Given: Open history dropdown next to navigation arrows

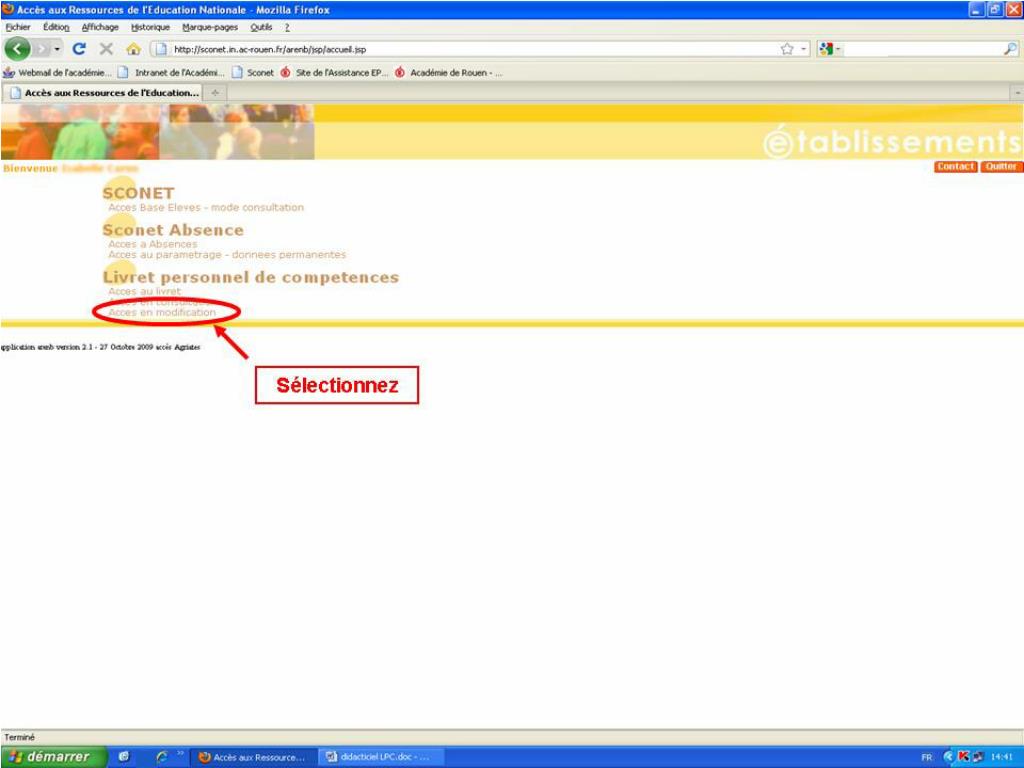Looking at the screenshot, I should 57,50.
